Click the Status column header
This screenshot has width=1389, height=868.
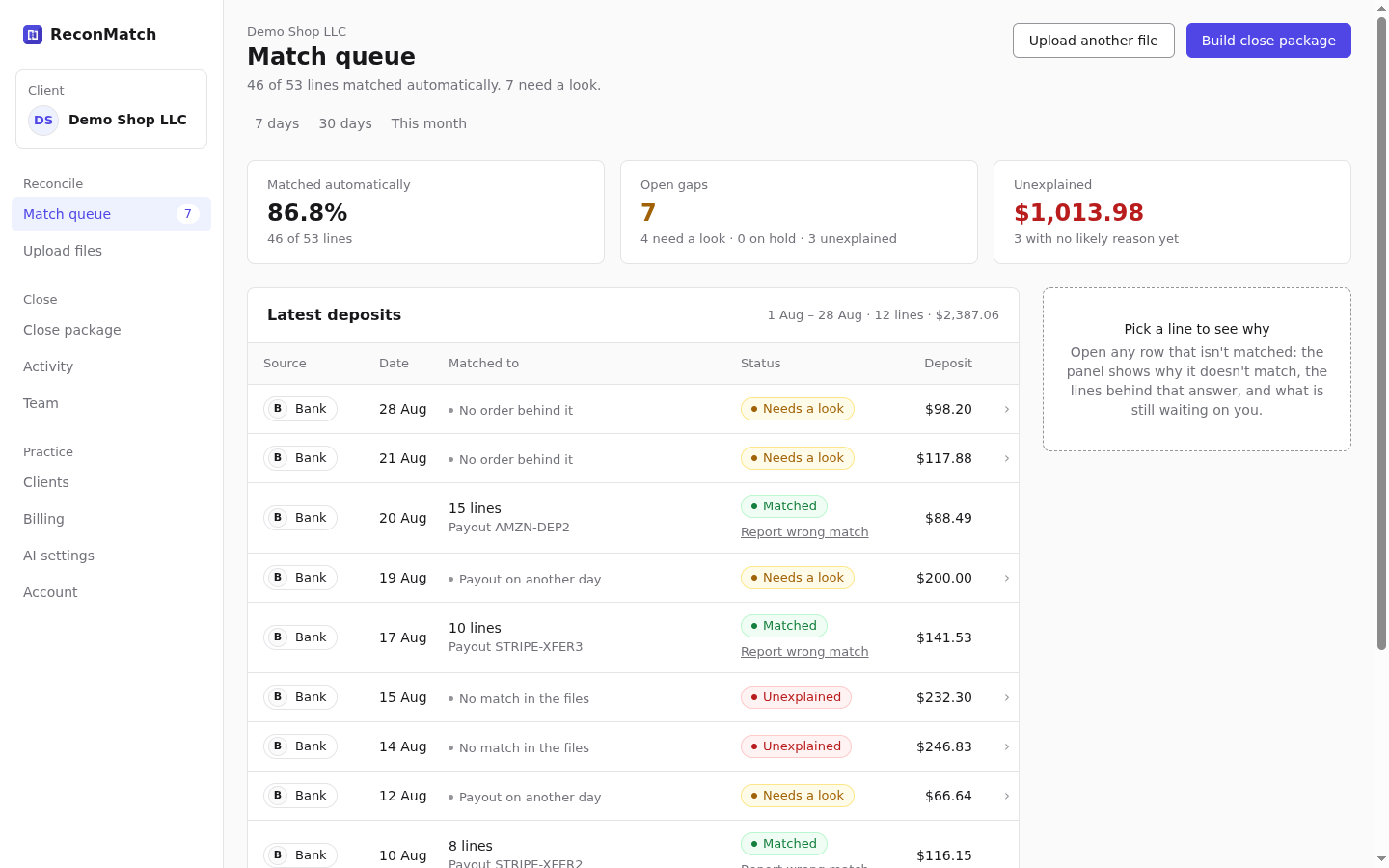(760, 364)
